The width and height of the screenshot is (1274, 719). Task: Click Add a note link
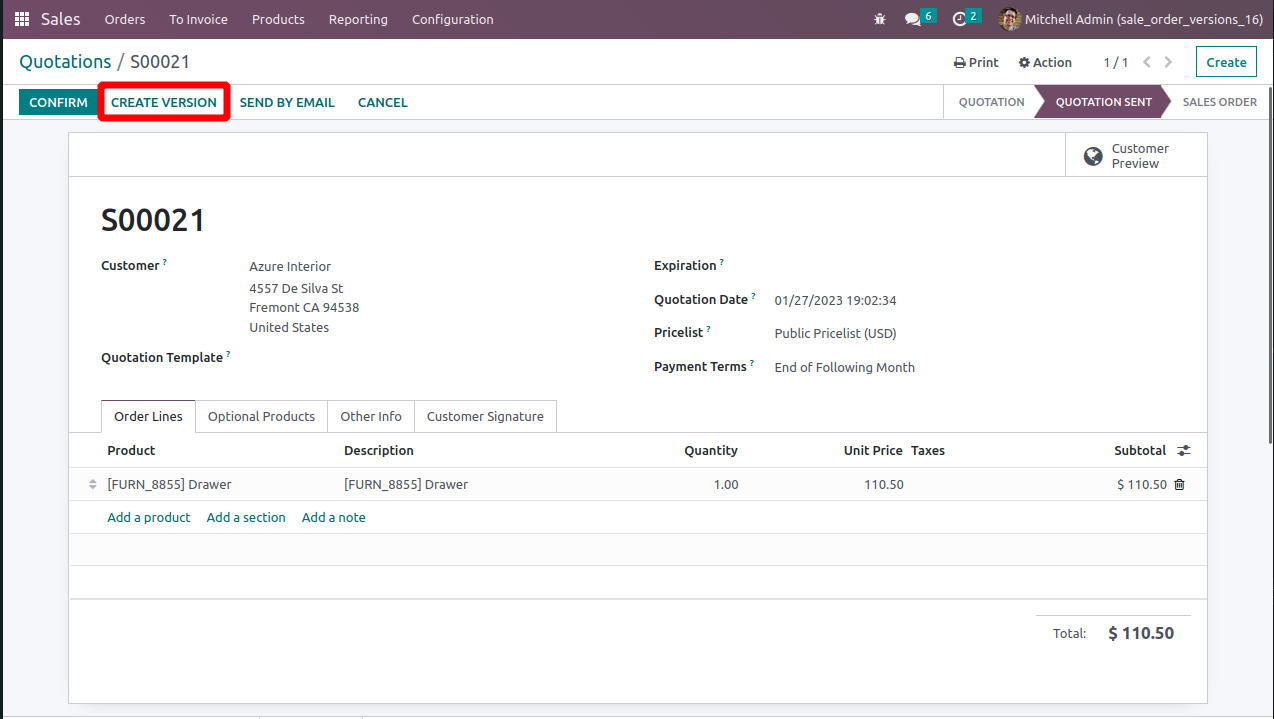click(334, 517)
